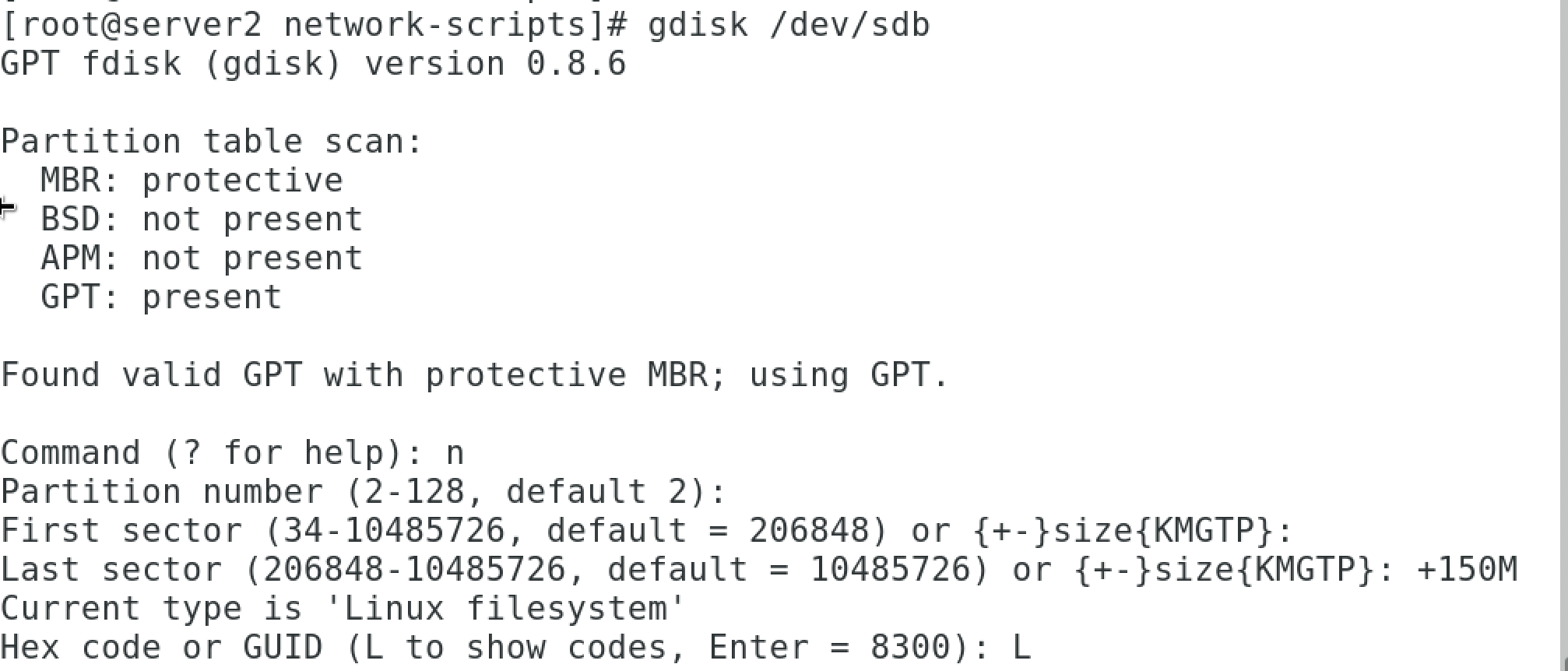Click the gdisk /dev/sdb command text
The image size is (1568, 671).
tap(789, 26)
